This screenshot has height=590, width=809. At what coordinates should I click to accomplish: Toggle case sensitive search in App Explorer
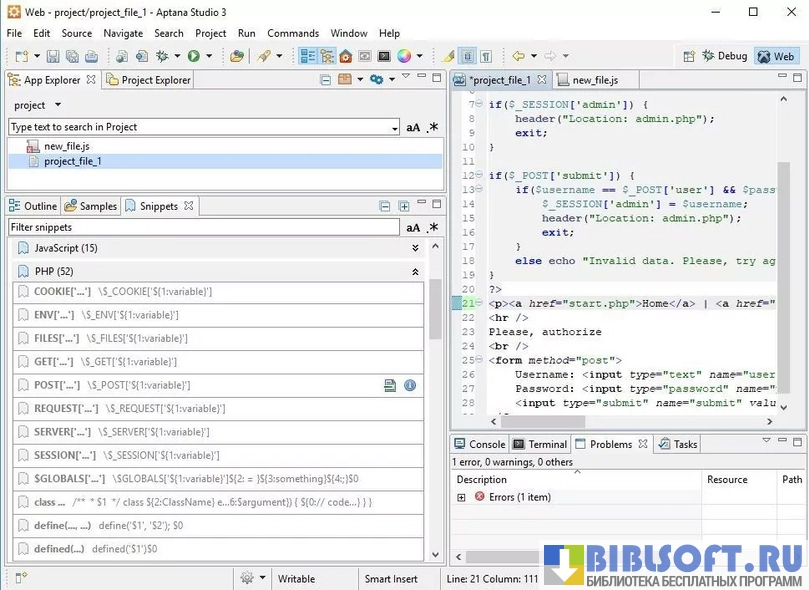pos(413,127)
